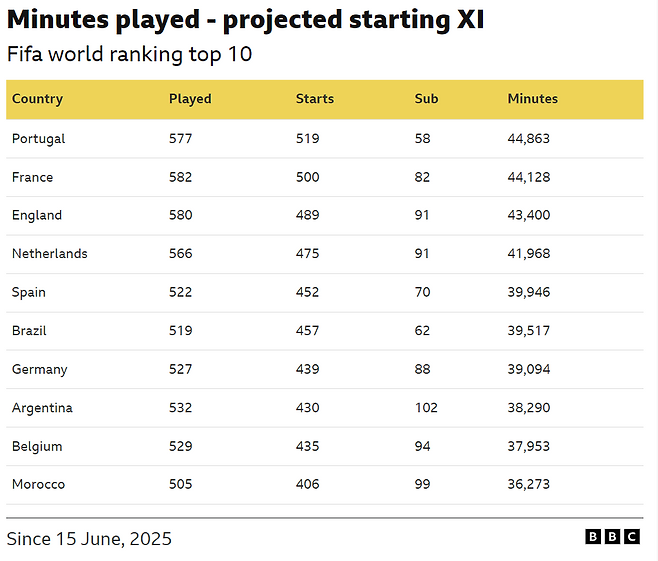This screenshot has height=561, width=658.
Task: Click the Germany row label
Action: pyautogui.click(x=39, y=370)
